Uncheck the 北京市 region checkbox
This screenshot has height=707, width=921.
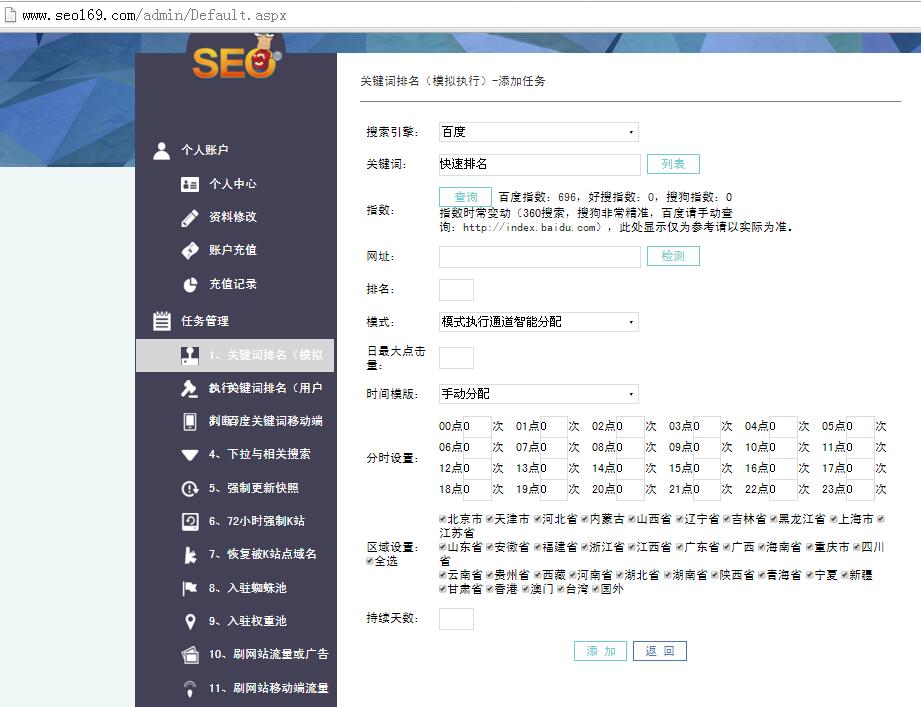[x=443, y=519]
